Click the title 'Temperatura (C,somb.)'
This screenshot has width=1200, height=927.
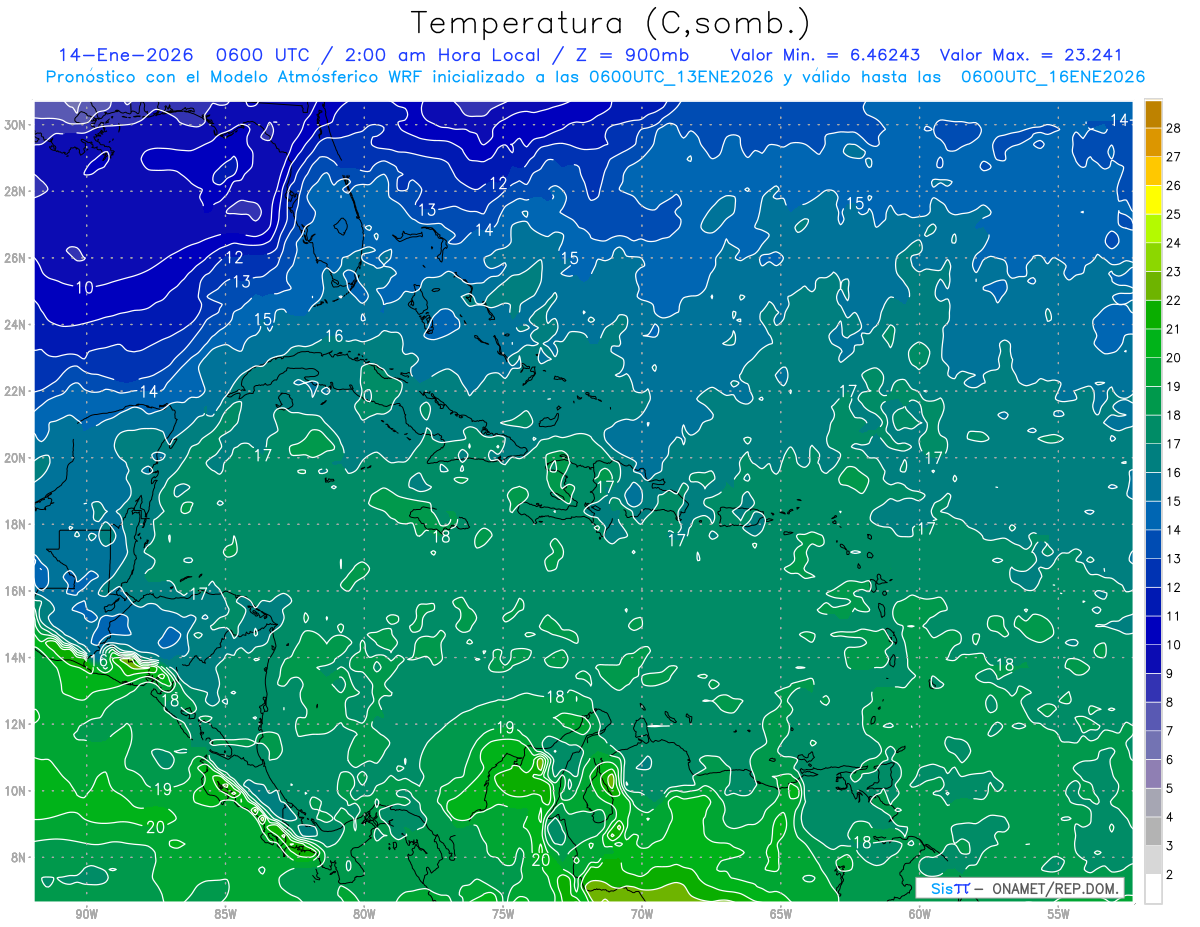[x=611, y=23]
